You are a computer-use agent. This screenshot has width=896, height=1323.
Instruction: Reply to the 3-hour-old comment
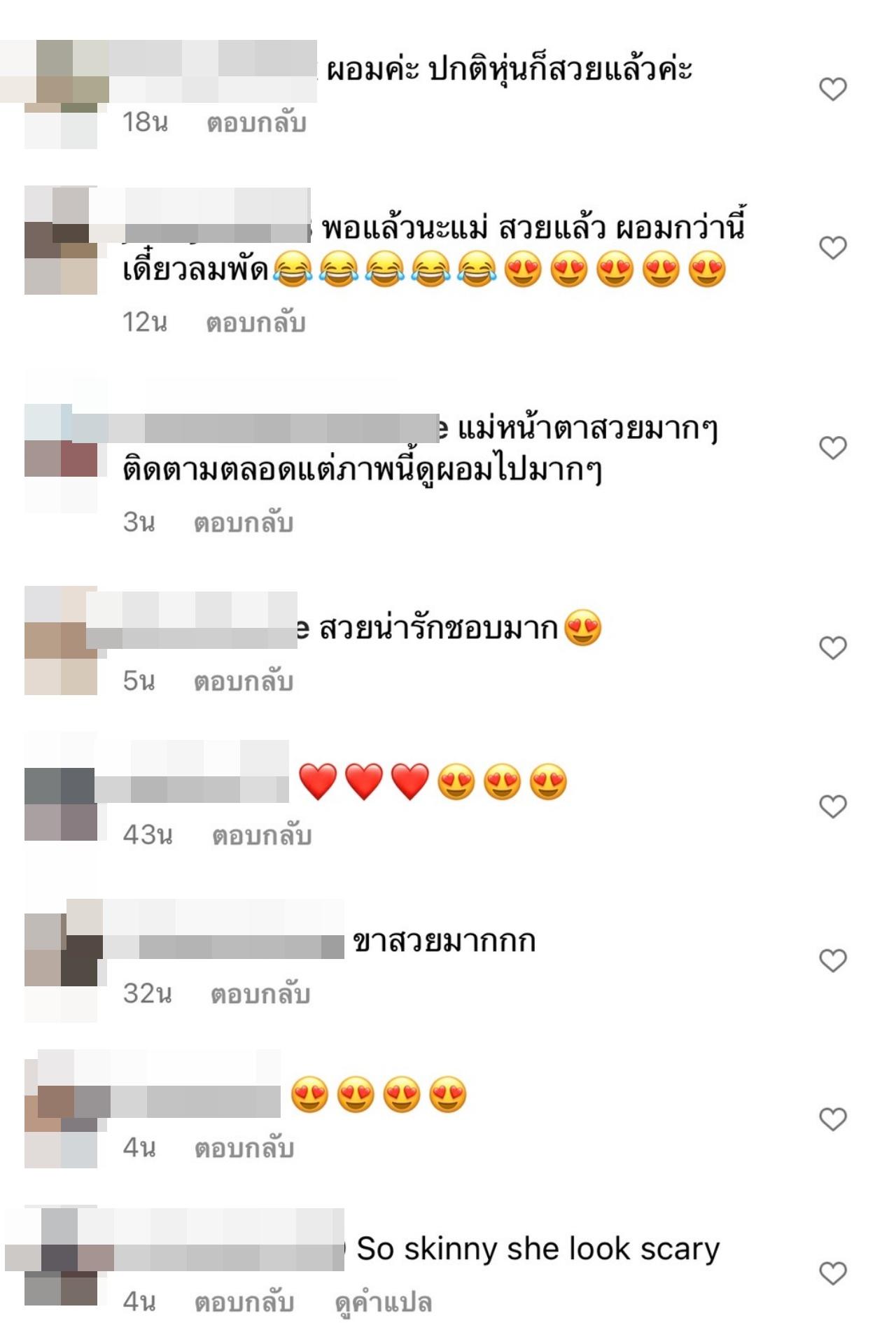pos(244,524)
